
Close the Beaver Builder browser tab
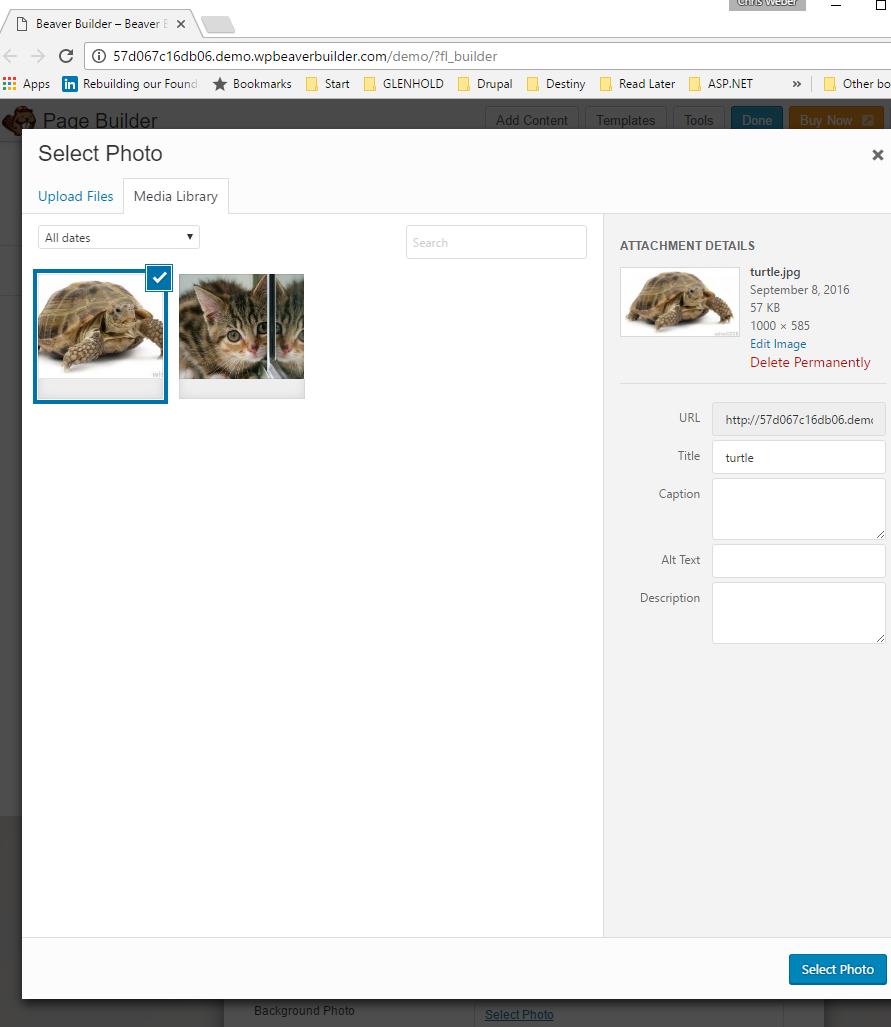181,24
